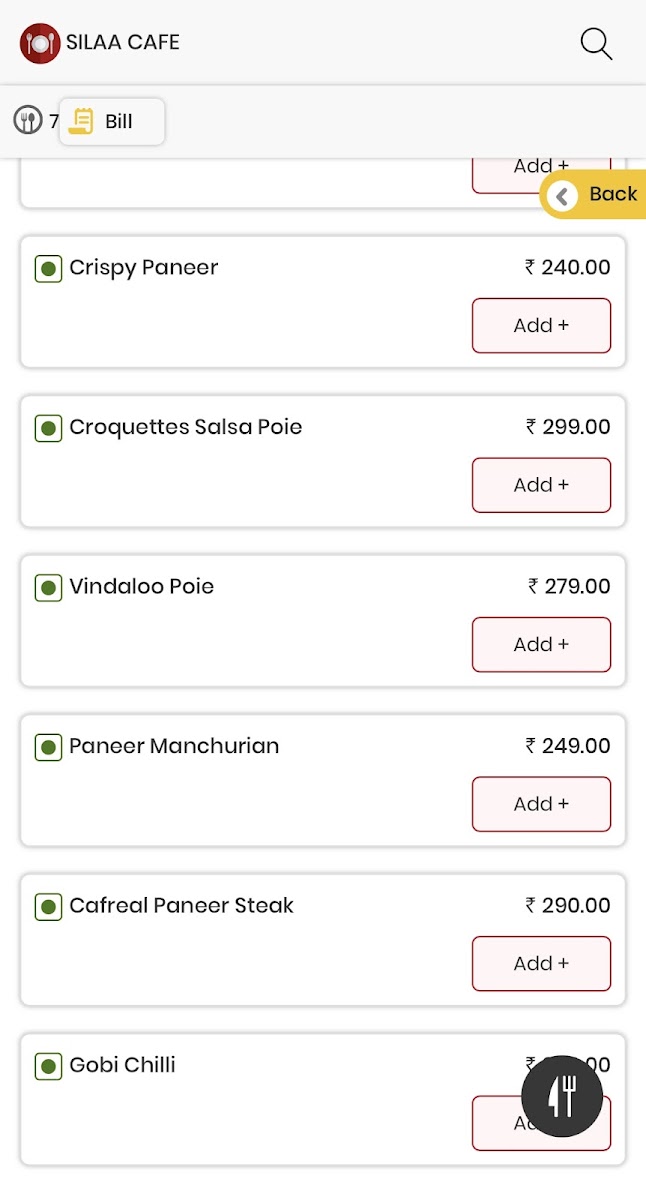Click the veg indicator beside Gobi Chilli
The height and width of the screenshot is (1200, 646).
(x=48, y=1066)
